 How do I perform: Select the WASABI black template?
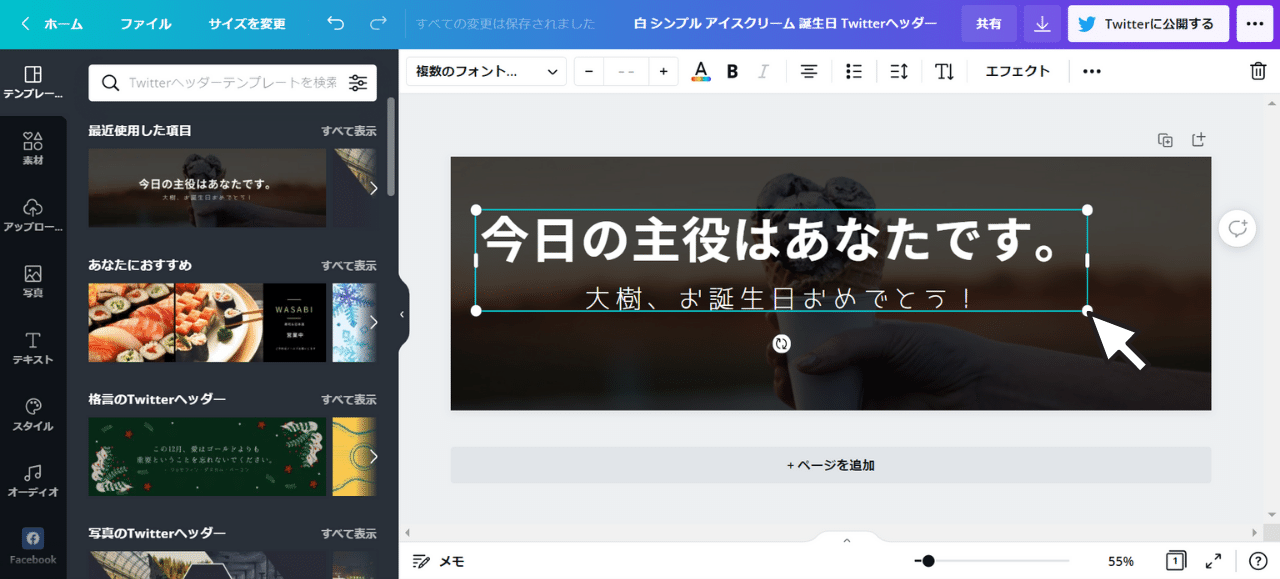click(x=295, y=322)
